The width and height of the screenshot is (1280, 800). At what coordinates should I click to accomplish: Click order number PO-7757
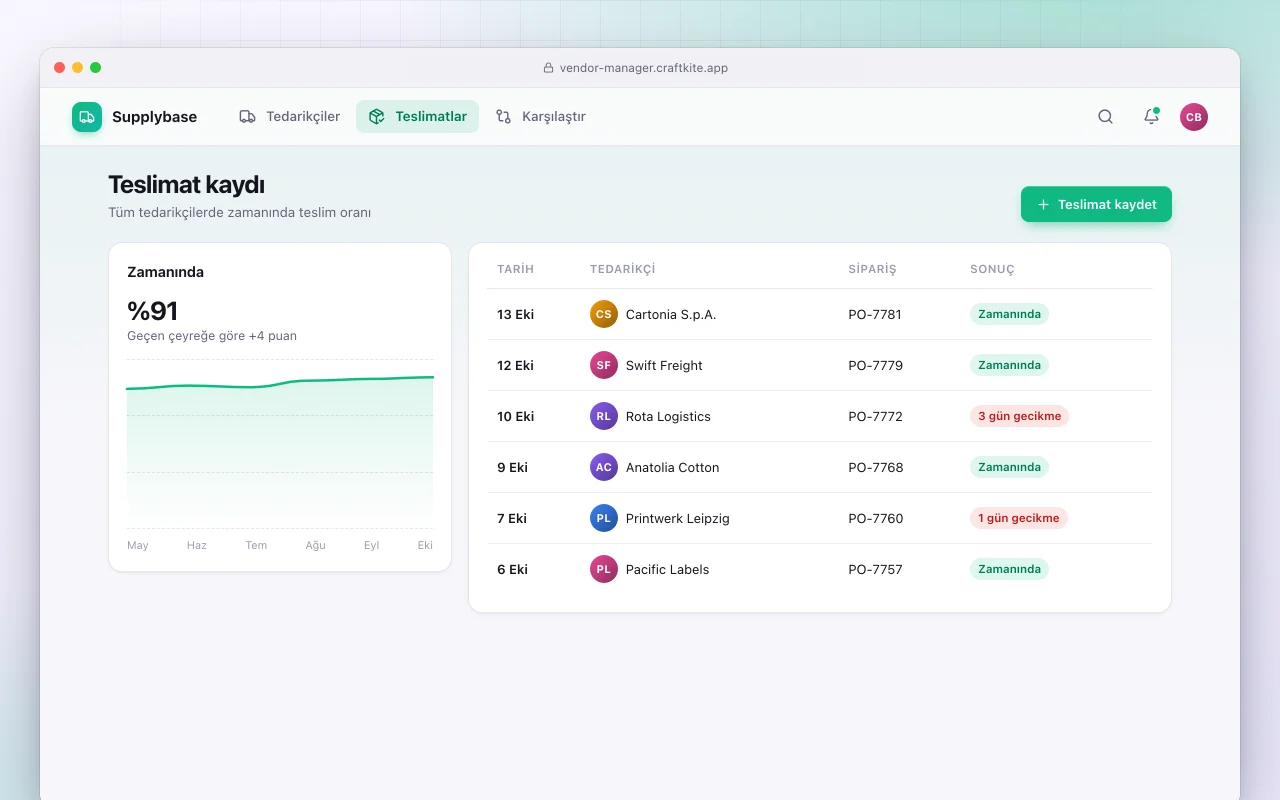tap(875, 569)
